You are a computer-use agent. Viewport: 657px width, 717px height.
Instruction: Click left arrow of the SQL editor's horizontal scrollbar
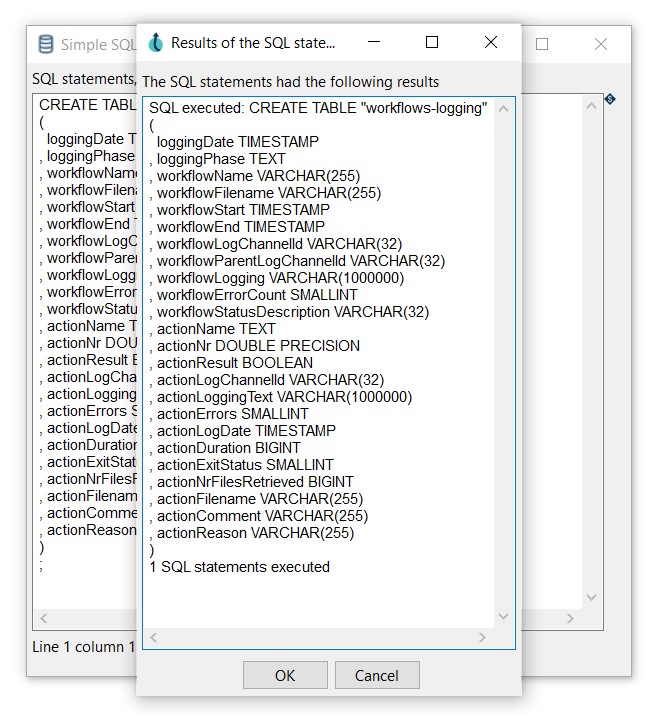click(x=44, y=619)
